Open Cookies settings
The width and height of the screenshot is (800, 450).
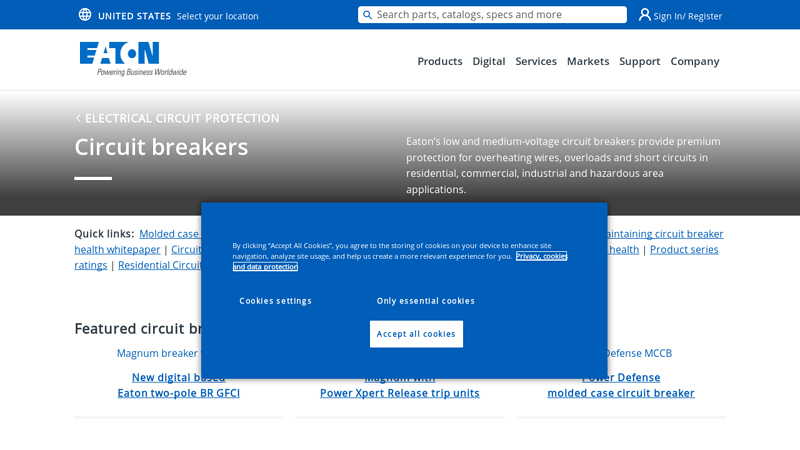pyautogui.click(x=275, y=301)
